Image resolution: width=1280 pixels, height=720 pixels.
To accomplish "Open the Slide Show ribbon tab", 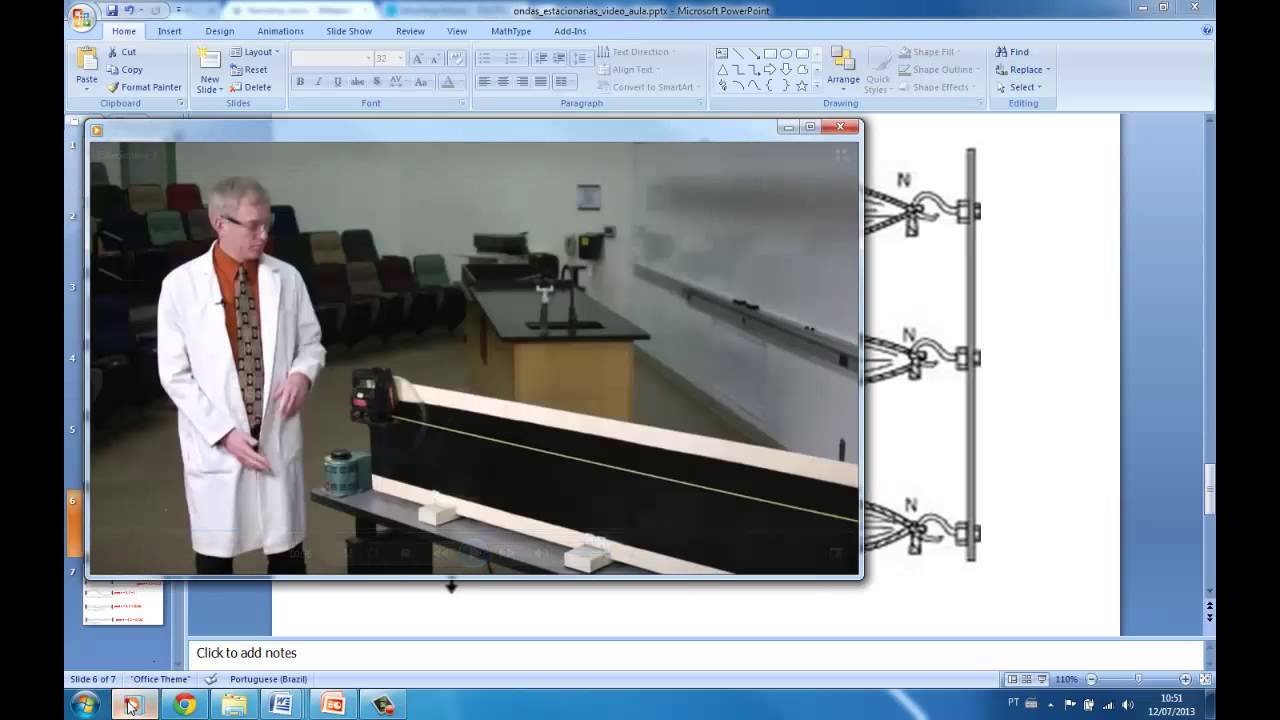I will coord(349,31).
